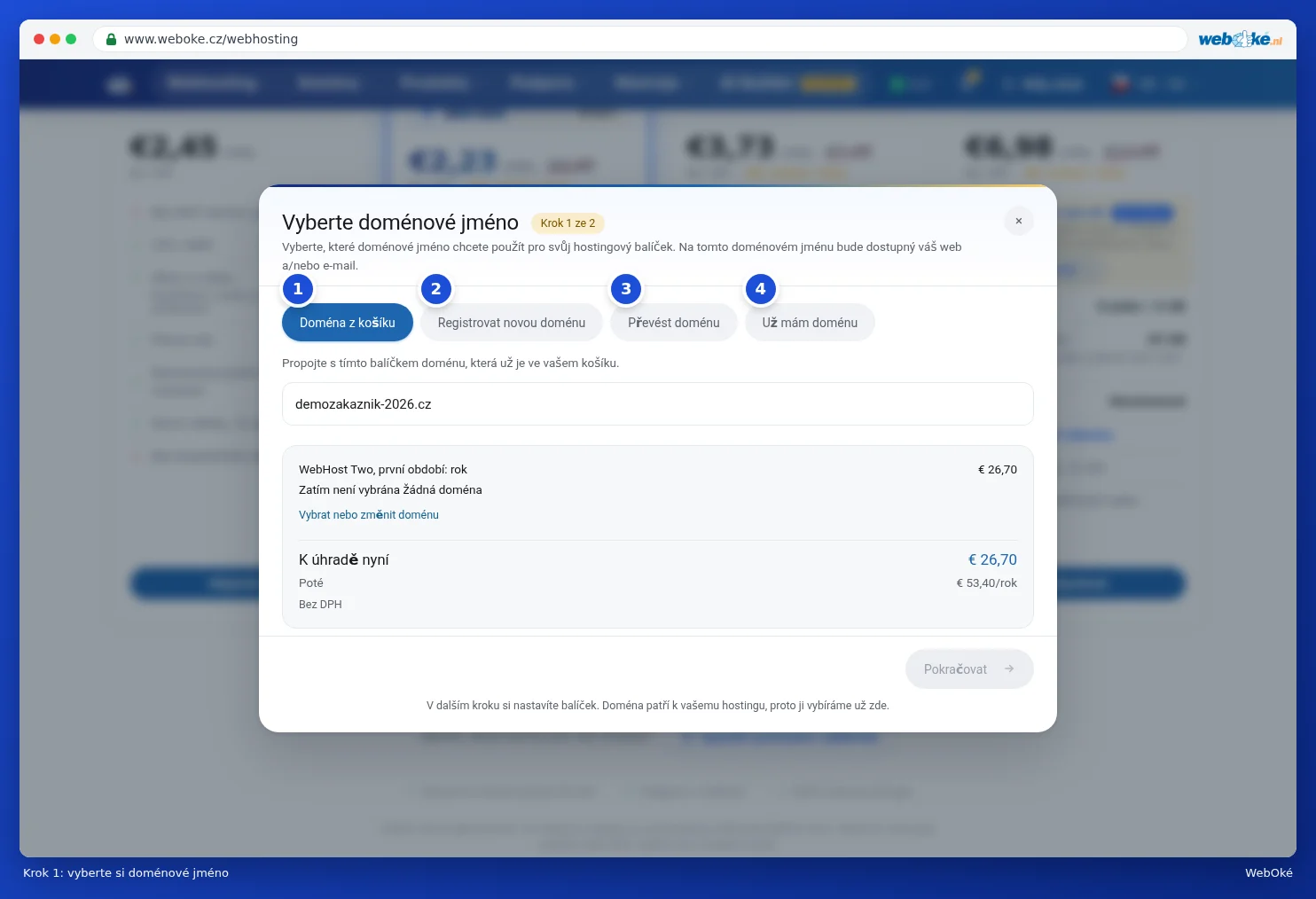
Task: Focus the www.weboke.cz/webhosting address bar
Action: [x=639, y=39]
